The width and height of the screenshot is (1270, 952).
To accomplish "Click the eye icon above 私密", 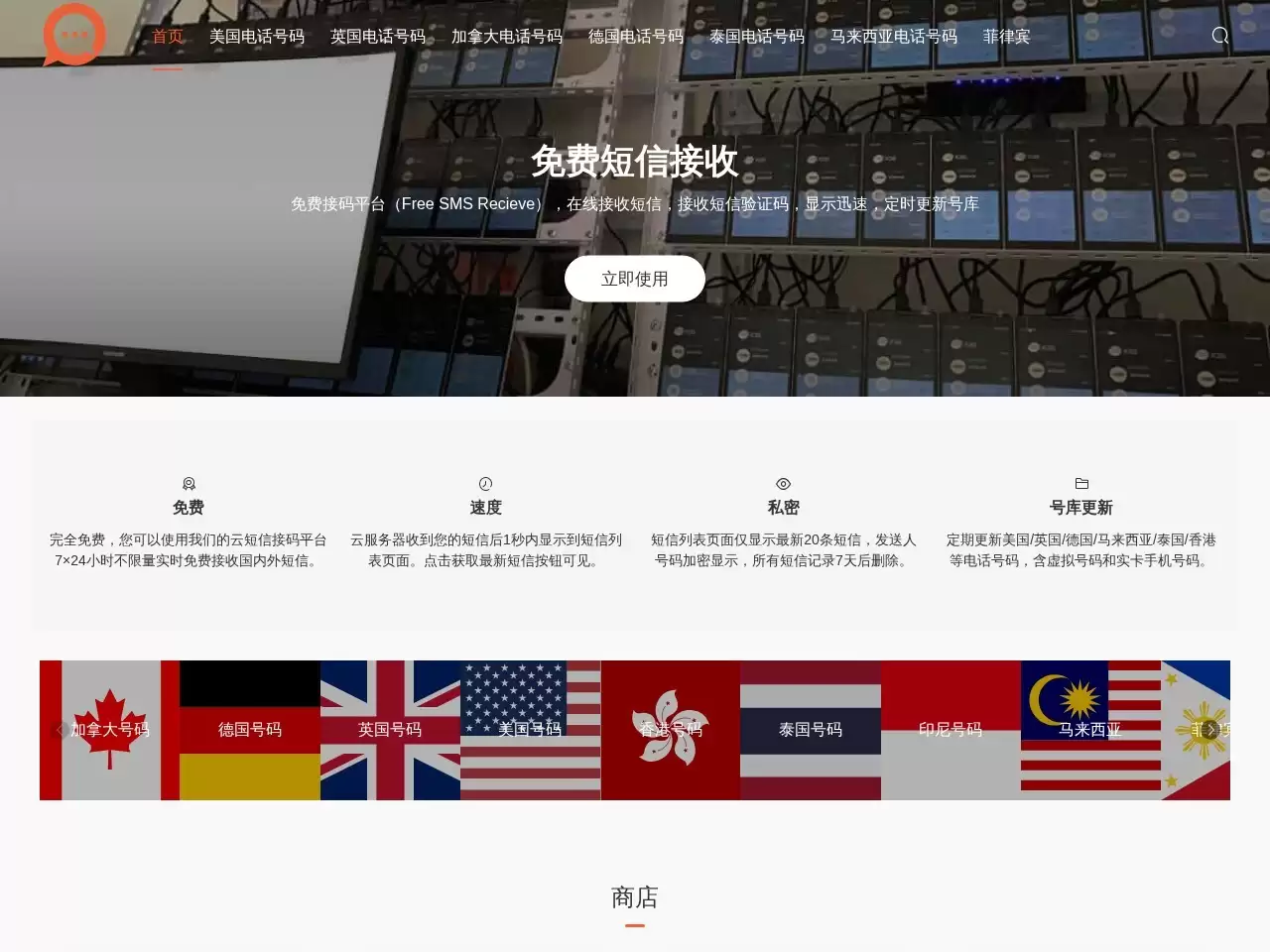I will point(783,484).
